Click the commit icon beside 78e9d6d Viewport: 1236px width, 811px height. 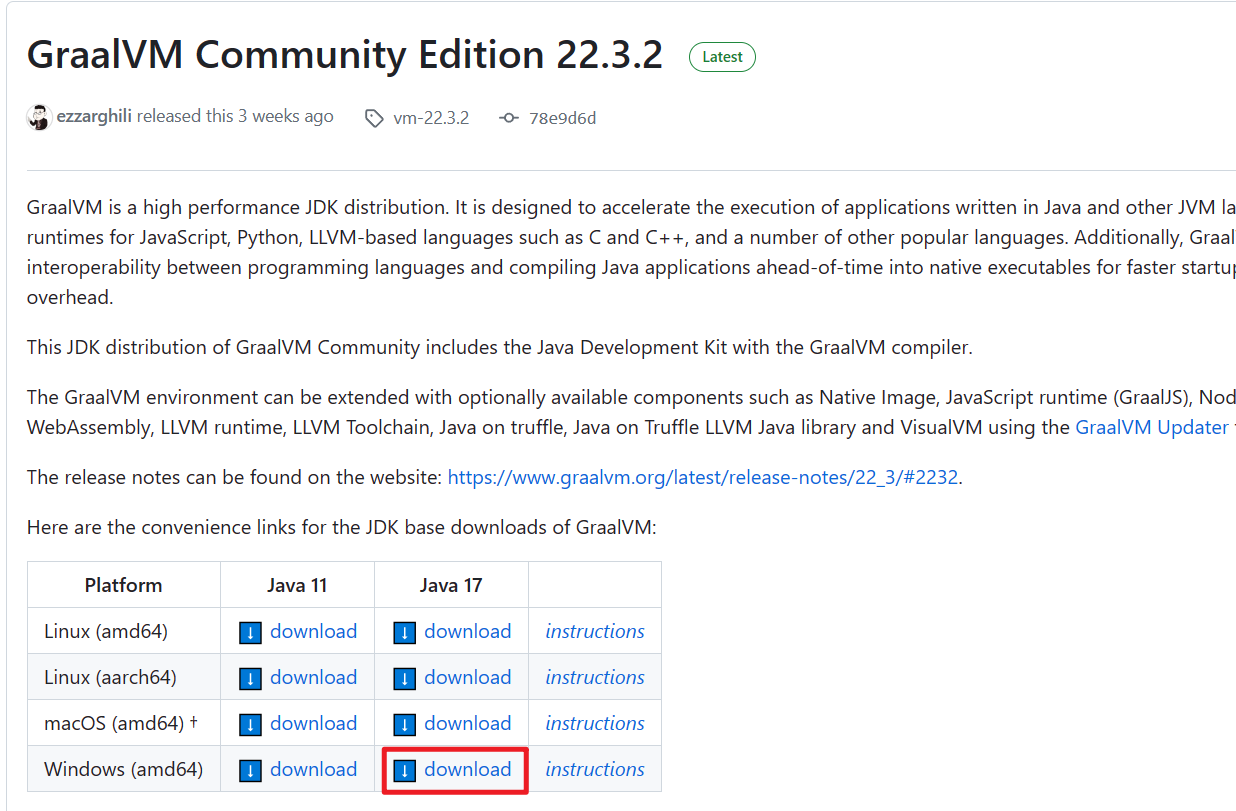pyautogui.click(x=509, y=118)
